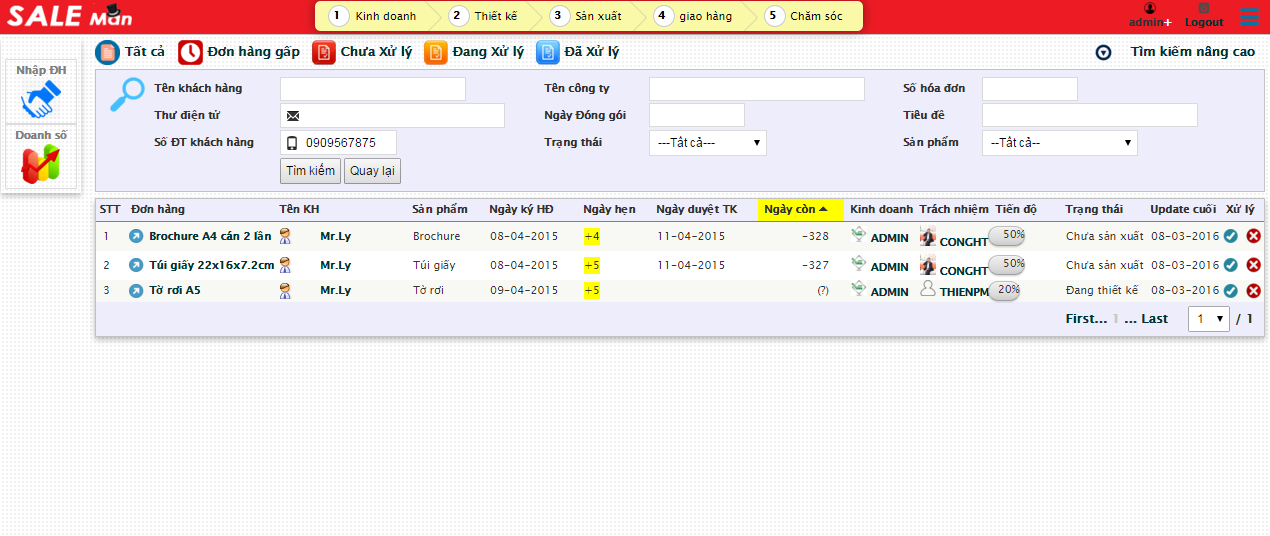Click the hamburger menu icon
Image resolution: width=1270 pixels, height=536 pixels.
click(x=1249, y=16)
